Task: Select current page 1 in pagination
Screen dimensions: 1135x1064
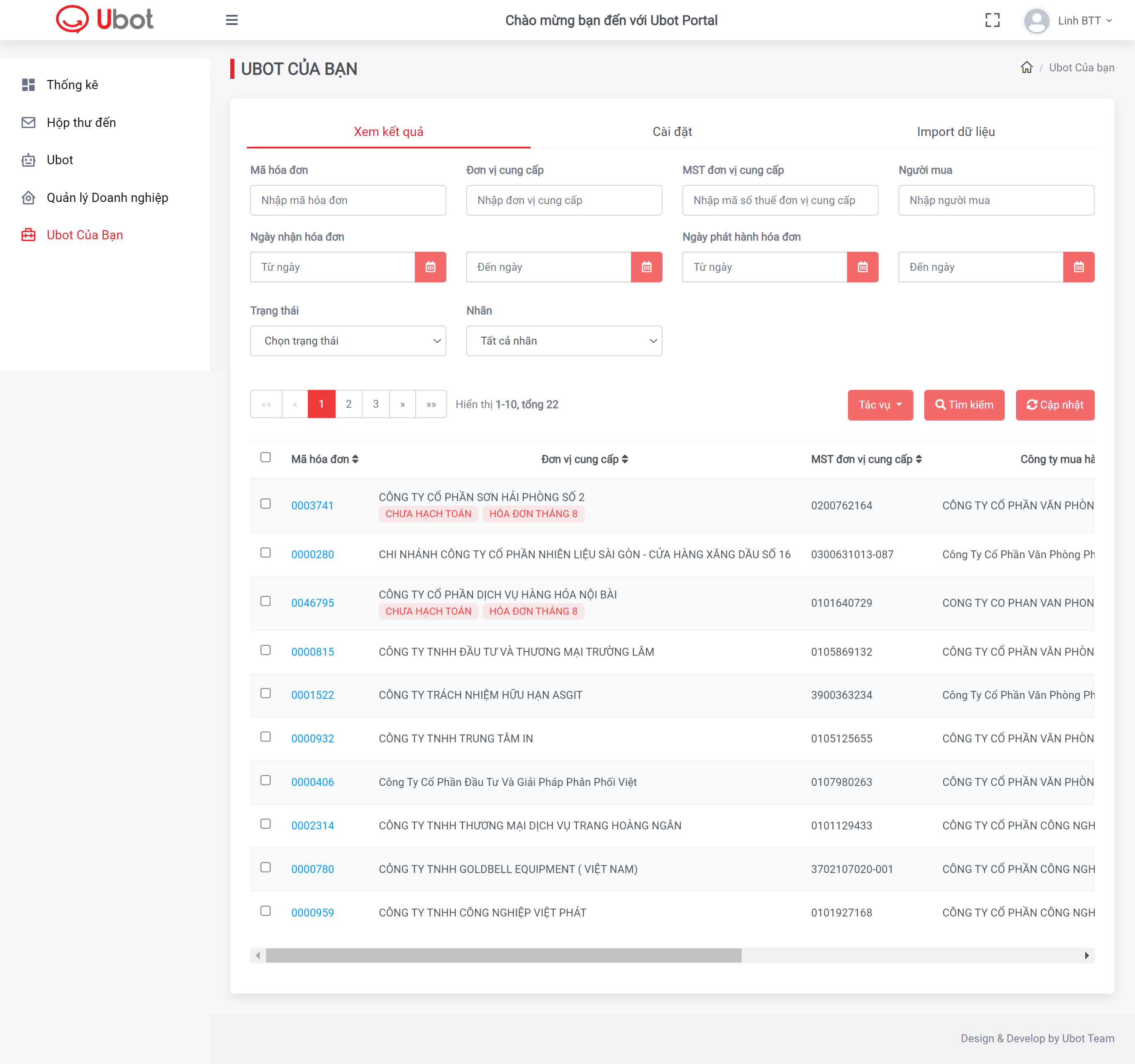Action: click(x=322, y=404)
